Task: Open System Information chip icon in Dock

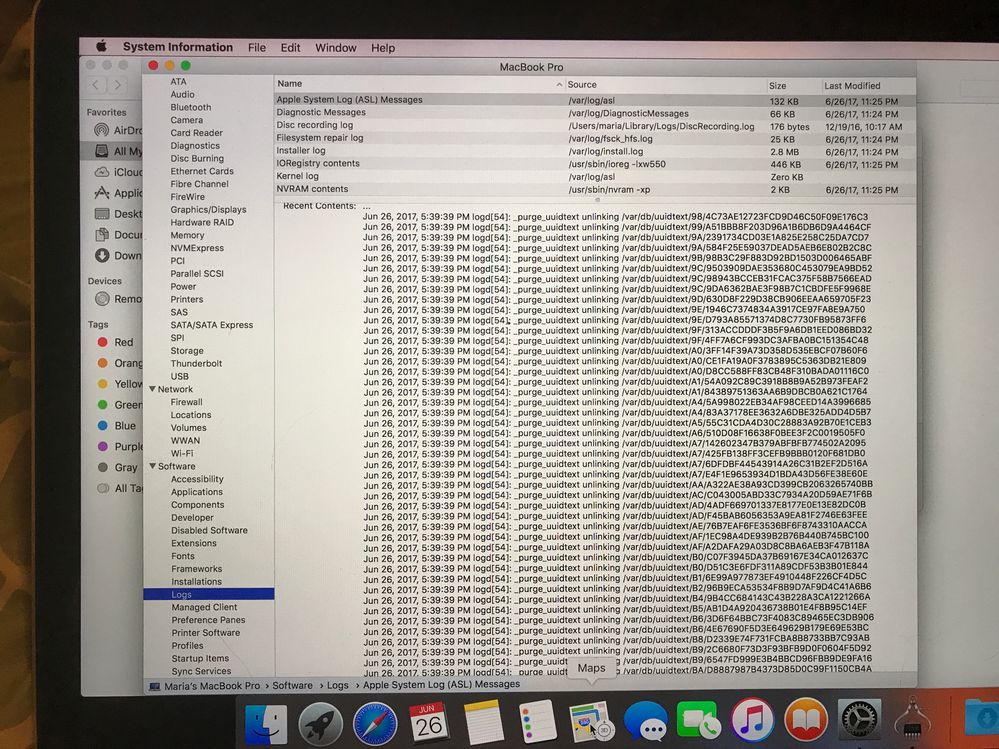Action: pyautogui.click(x=913, y=718)
